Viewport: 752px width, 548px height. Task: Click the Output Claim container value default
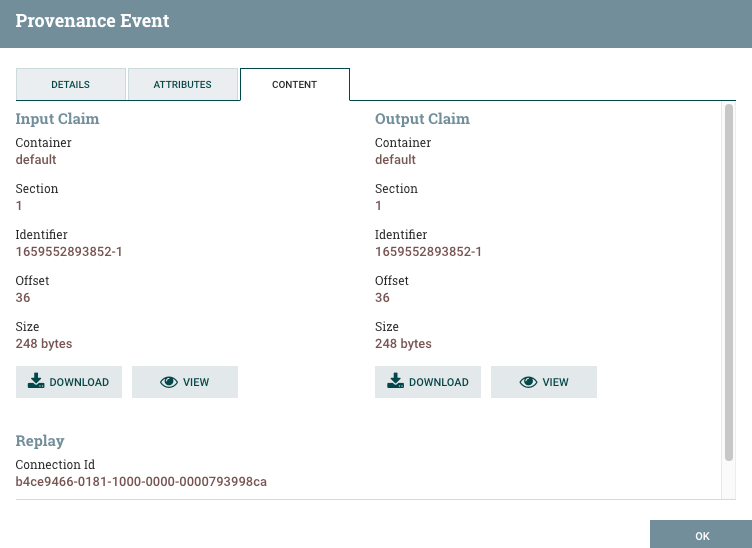click(396, 160)
